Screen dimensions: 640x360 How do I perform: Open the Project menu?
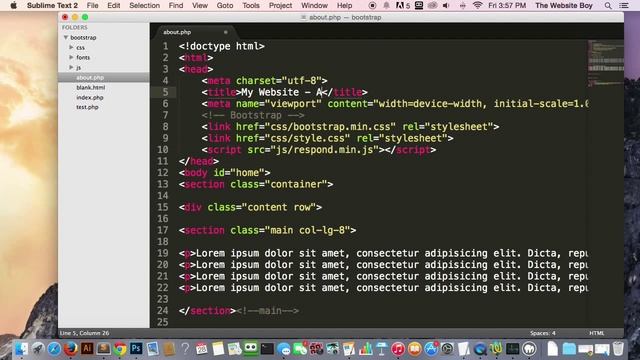(280, 6)
